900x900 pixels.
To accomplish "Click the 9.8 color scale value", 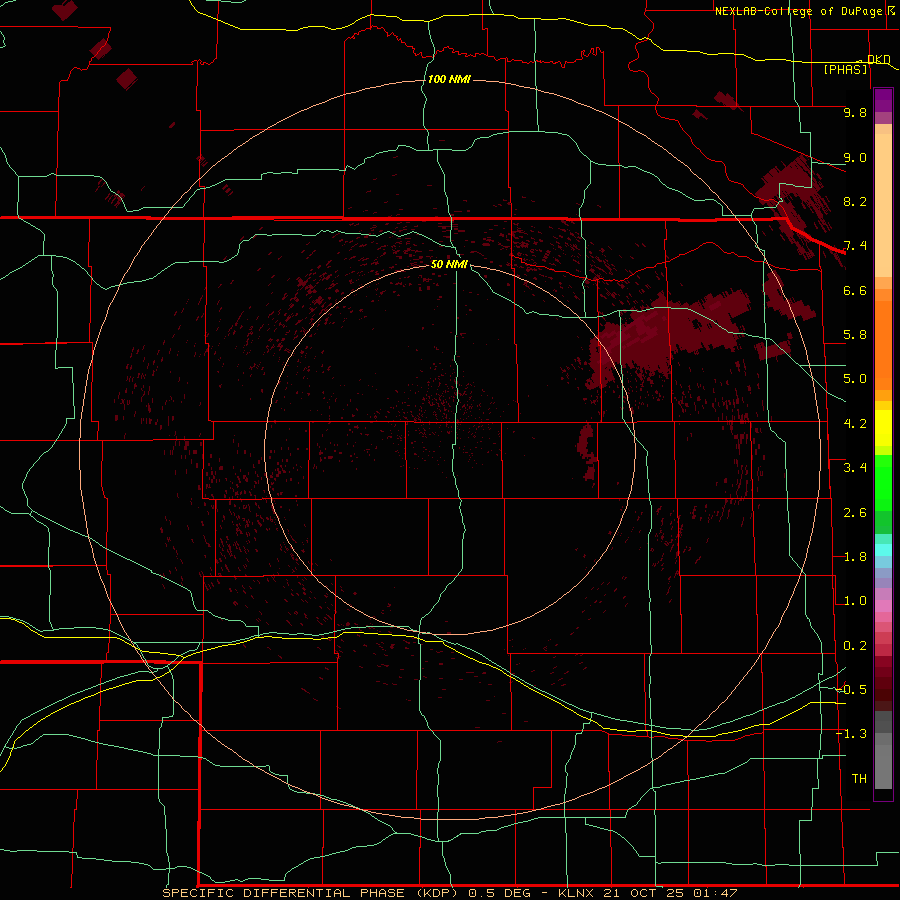I will point(855,112).
